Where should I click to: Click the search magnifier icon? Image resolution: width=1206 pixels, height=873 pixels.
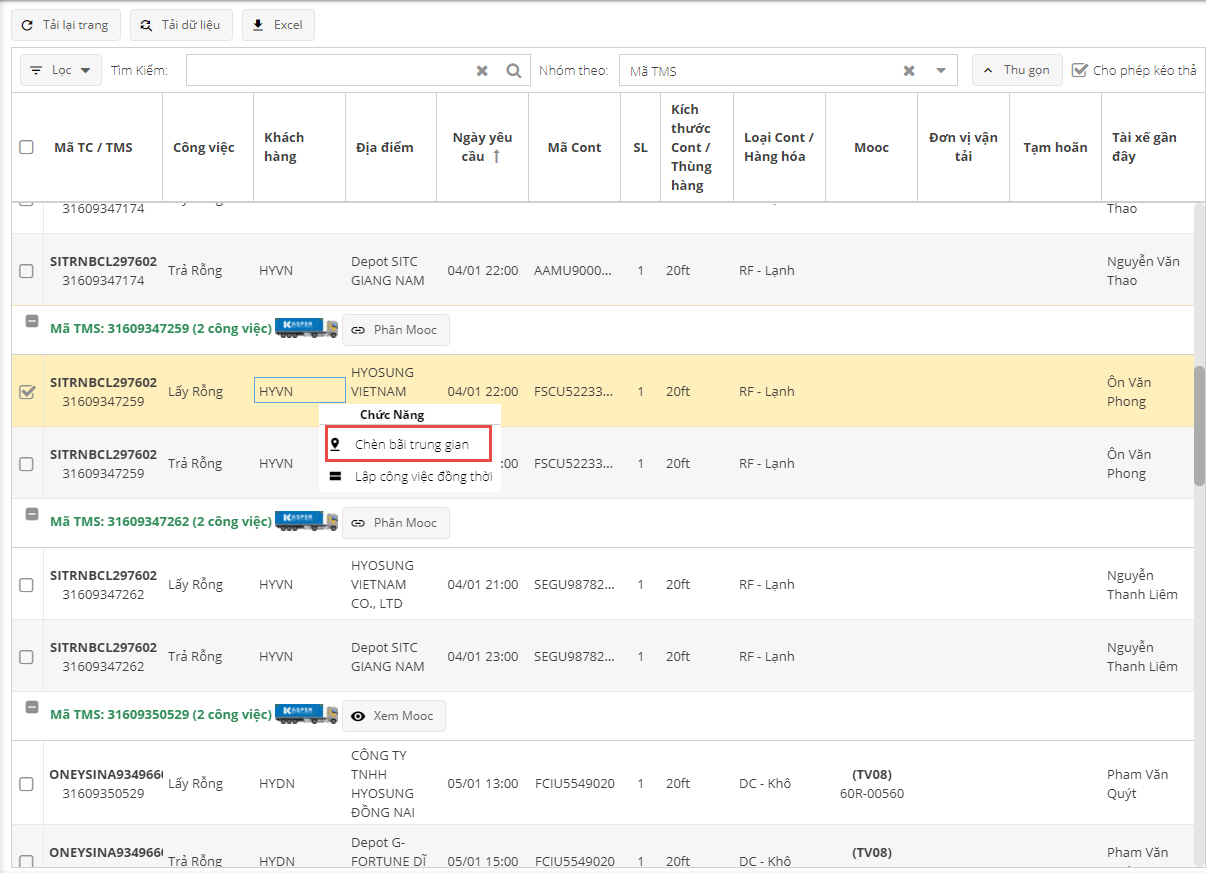pos(514,71)
